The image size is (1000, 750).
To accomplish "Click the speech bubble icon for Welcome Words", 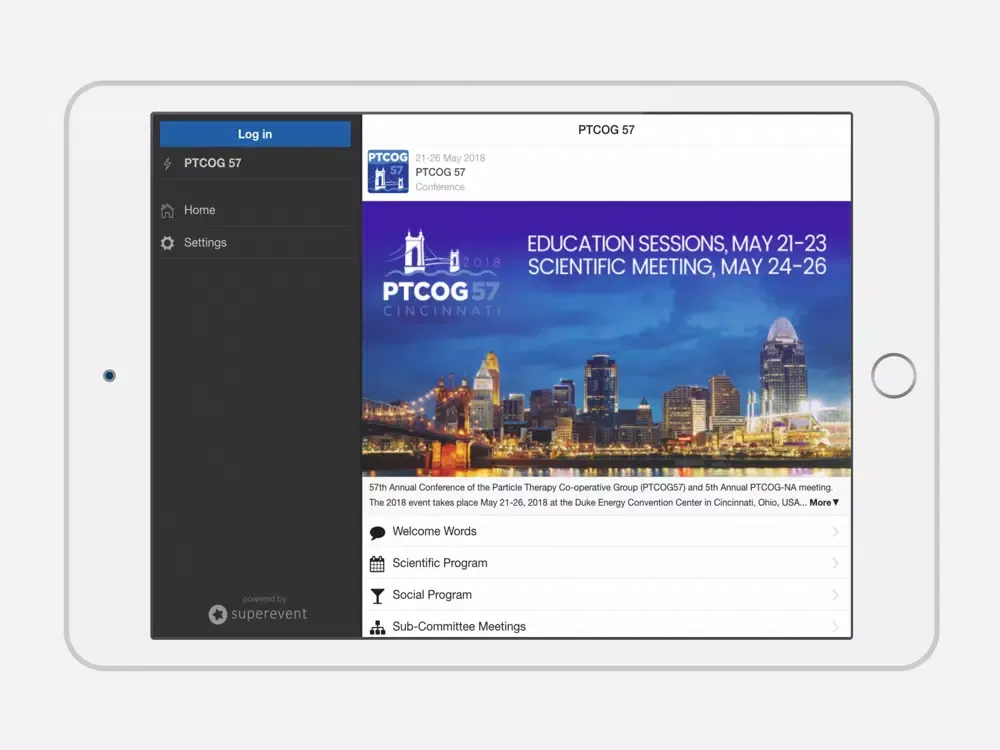I will point(378,533).
